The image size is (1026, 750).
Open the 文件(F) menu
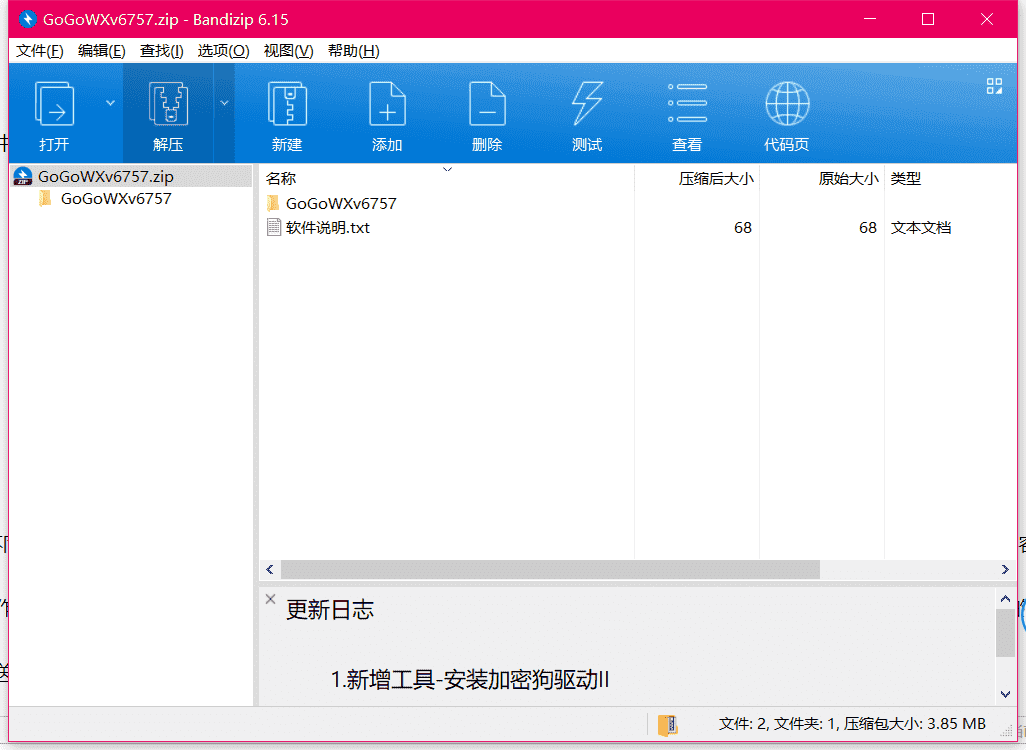pos(39,51)
